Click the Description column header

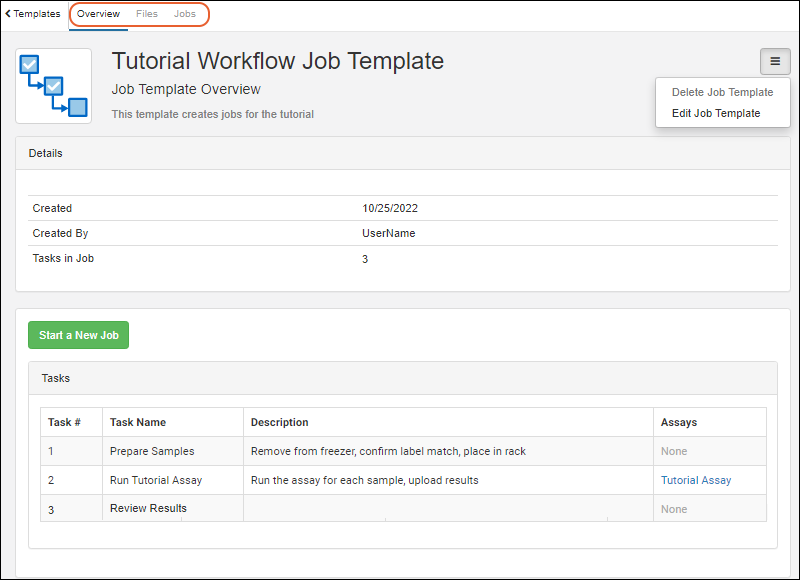(x=279, y=422)
